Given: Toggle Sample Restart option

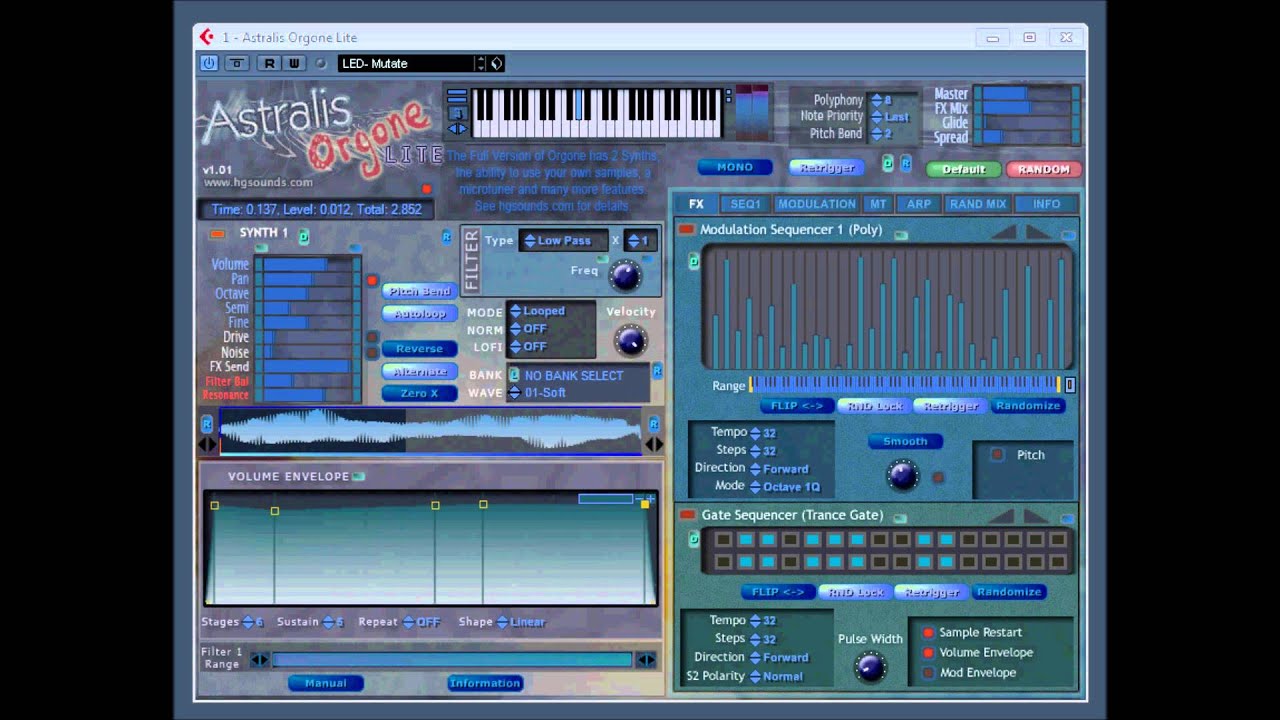Looking at the screenshot, I should 928,633.
